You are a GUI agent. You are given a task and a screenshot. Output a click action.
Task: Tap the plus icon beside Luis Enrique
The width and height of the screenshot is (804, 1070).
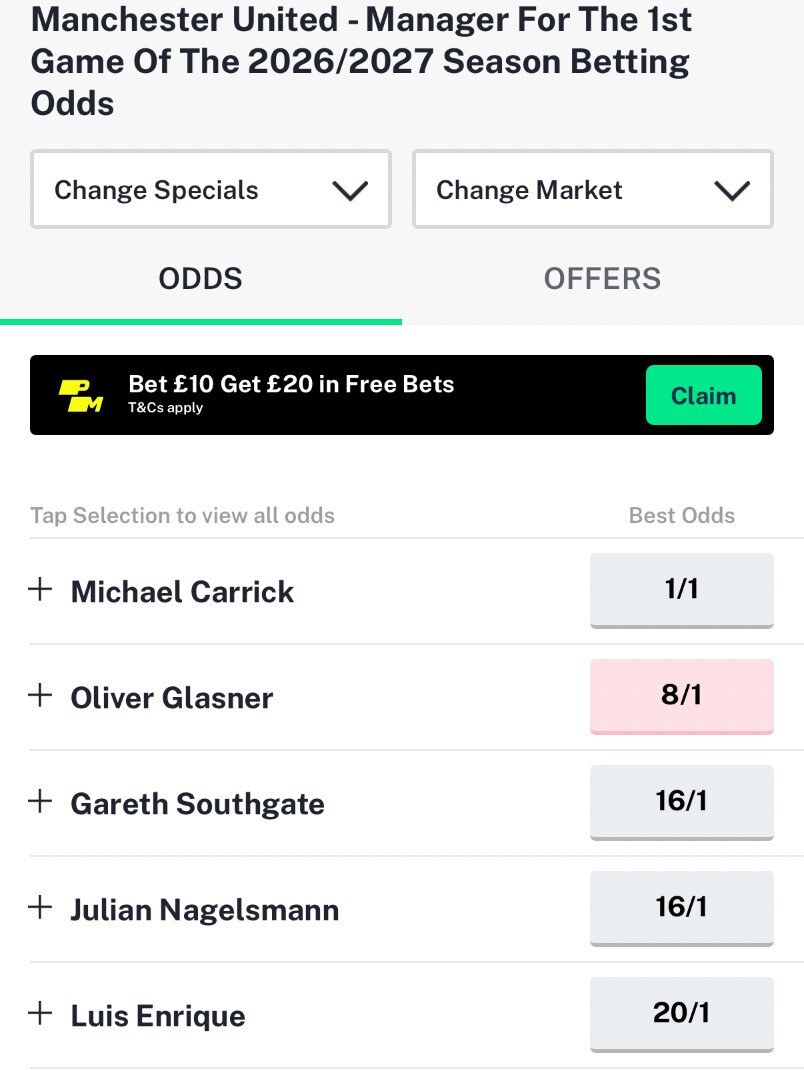pyautogui.click(x=40, y=1013)
